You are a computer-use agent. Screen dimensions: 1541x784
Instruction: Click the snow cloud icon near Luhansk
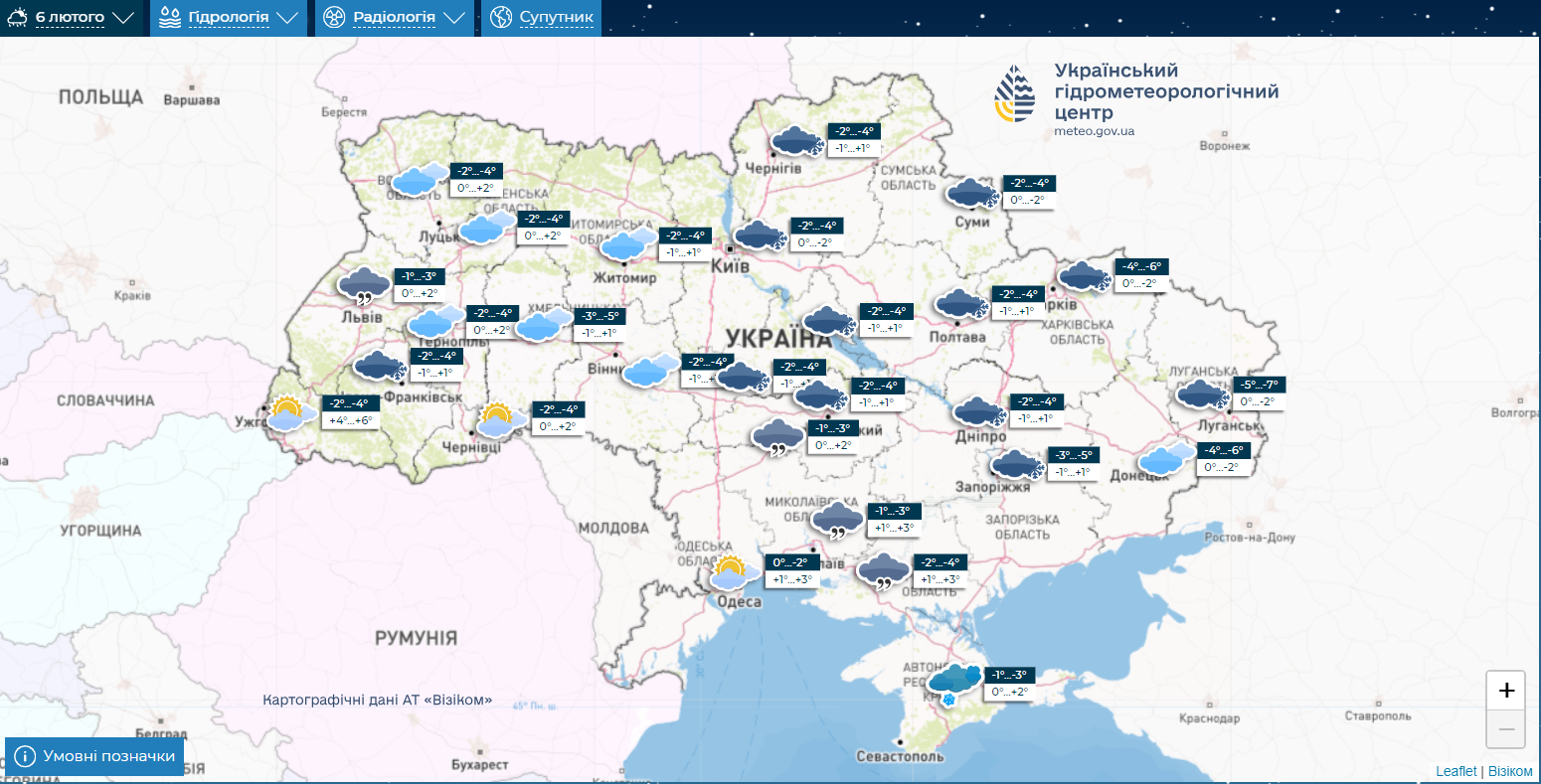pos(1203,394)
